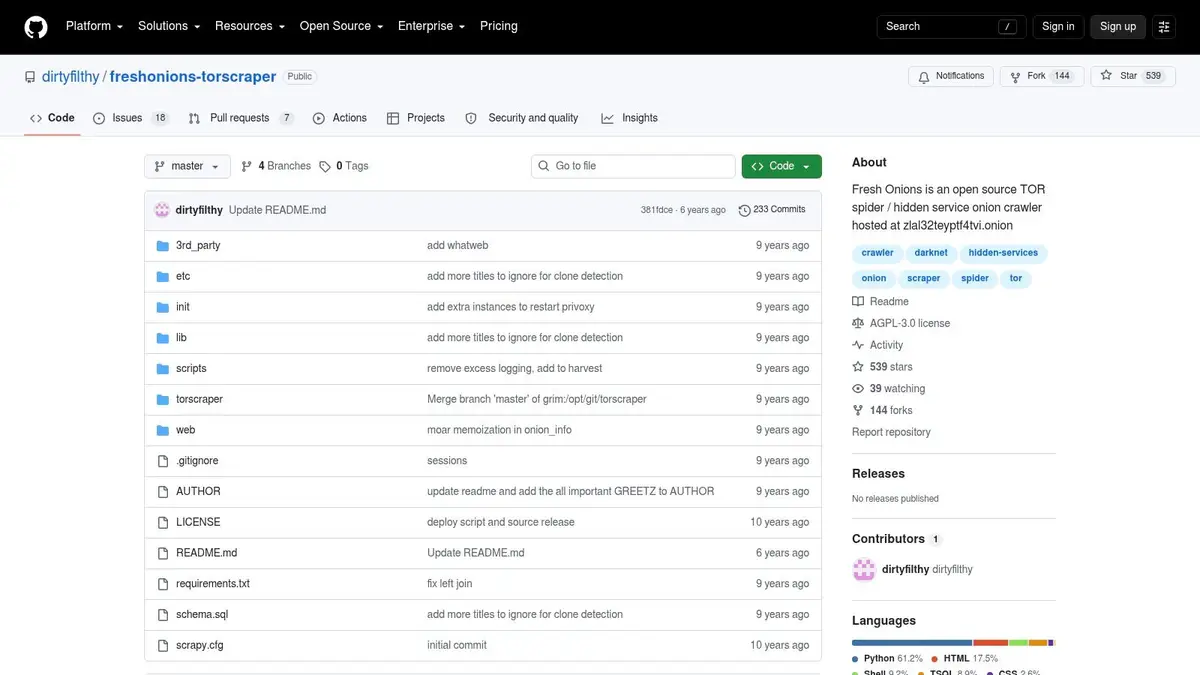The height and width of the screenshot is (675, 1200).
Task: Click the Sign in button
Action: click(1058, 27)
